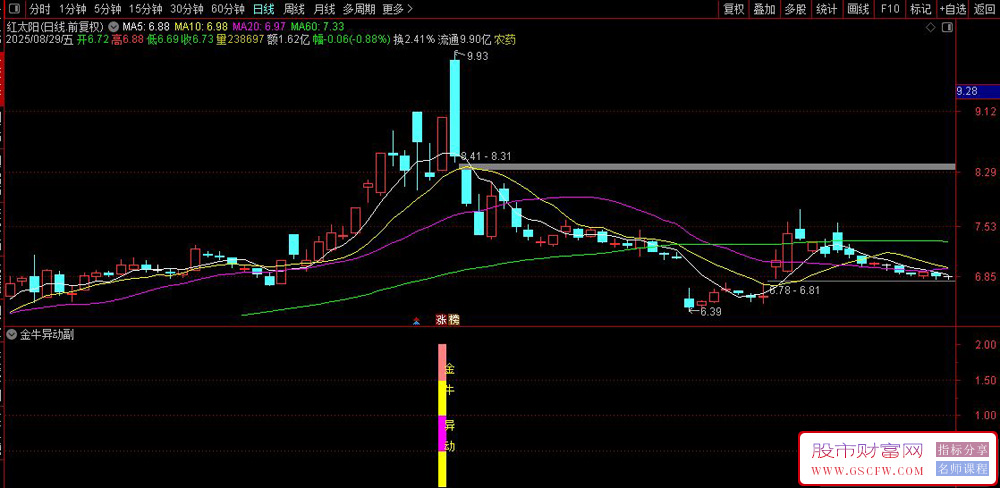Add stock with +自选 button
Viewport: 1000px width, 488px height.
coord(953,9)
